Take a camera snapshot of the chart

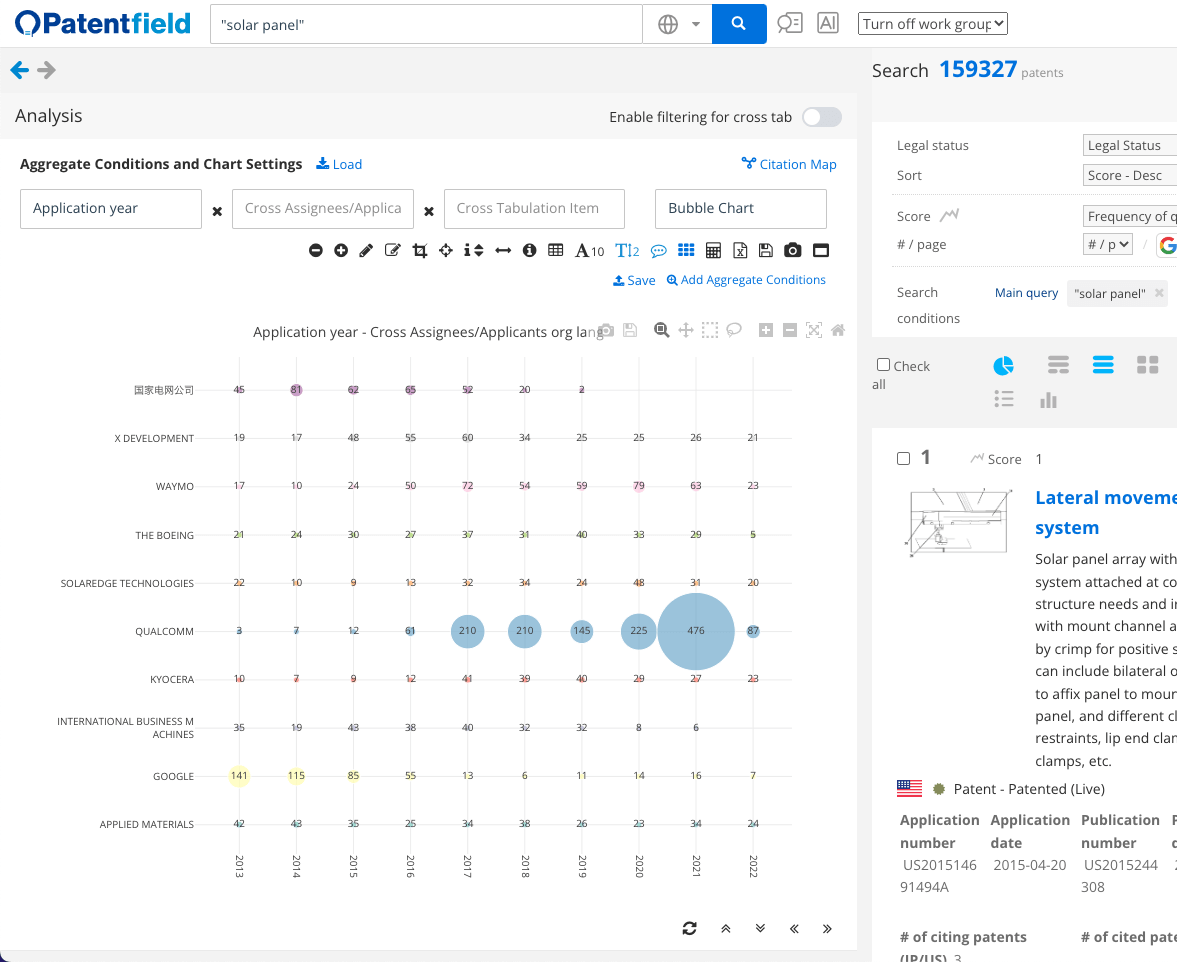793,250
